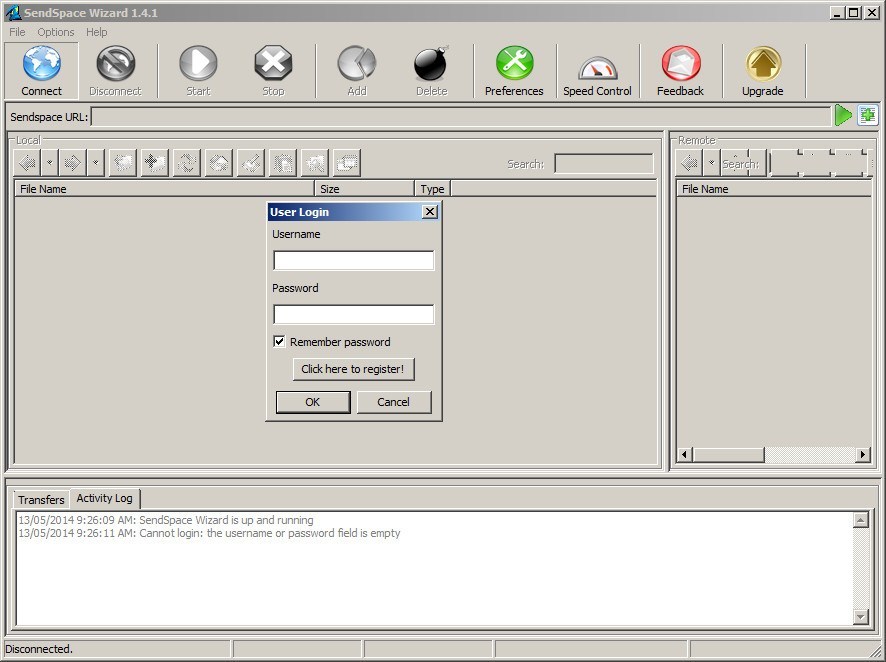Click the 'Cannot login' log entry

point(209,533)
